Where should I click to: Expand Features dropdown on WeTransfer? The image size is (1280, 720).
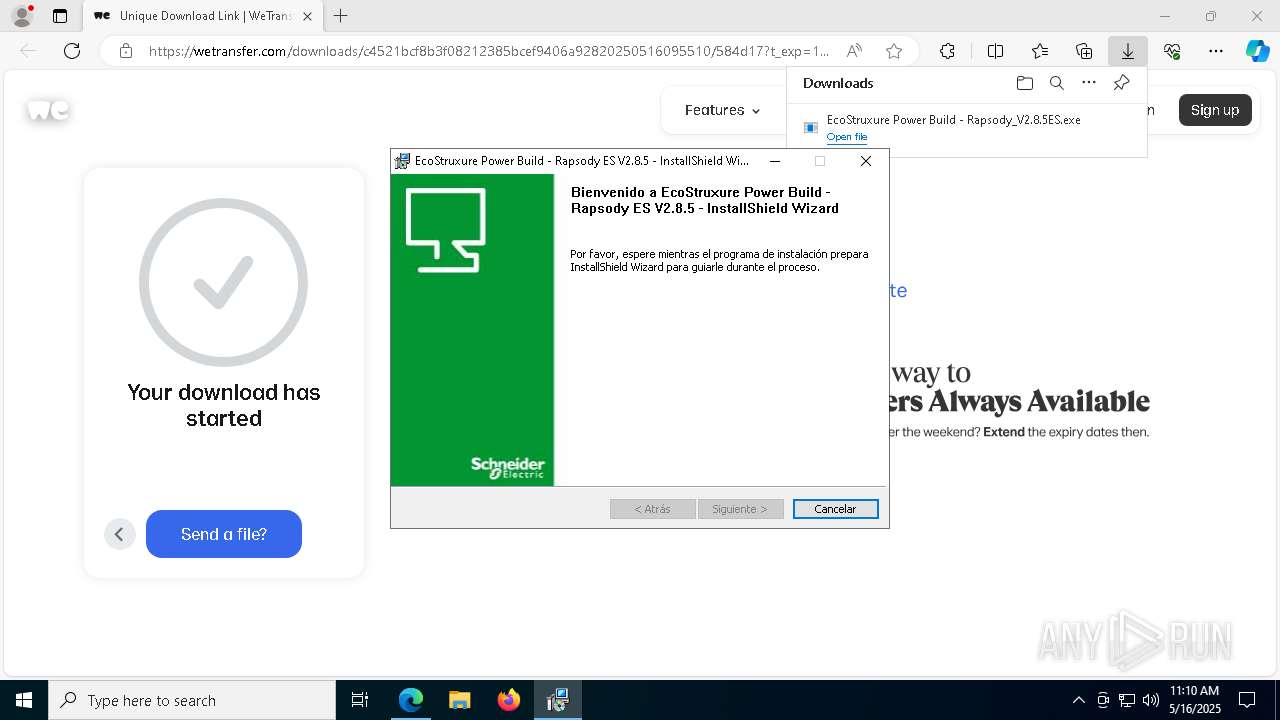(x=722, y=110)
